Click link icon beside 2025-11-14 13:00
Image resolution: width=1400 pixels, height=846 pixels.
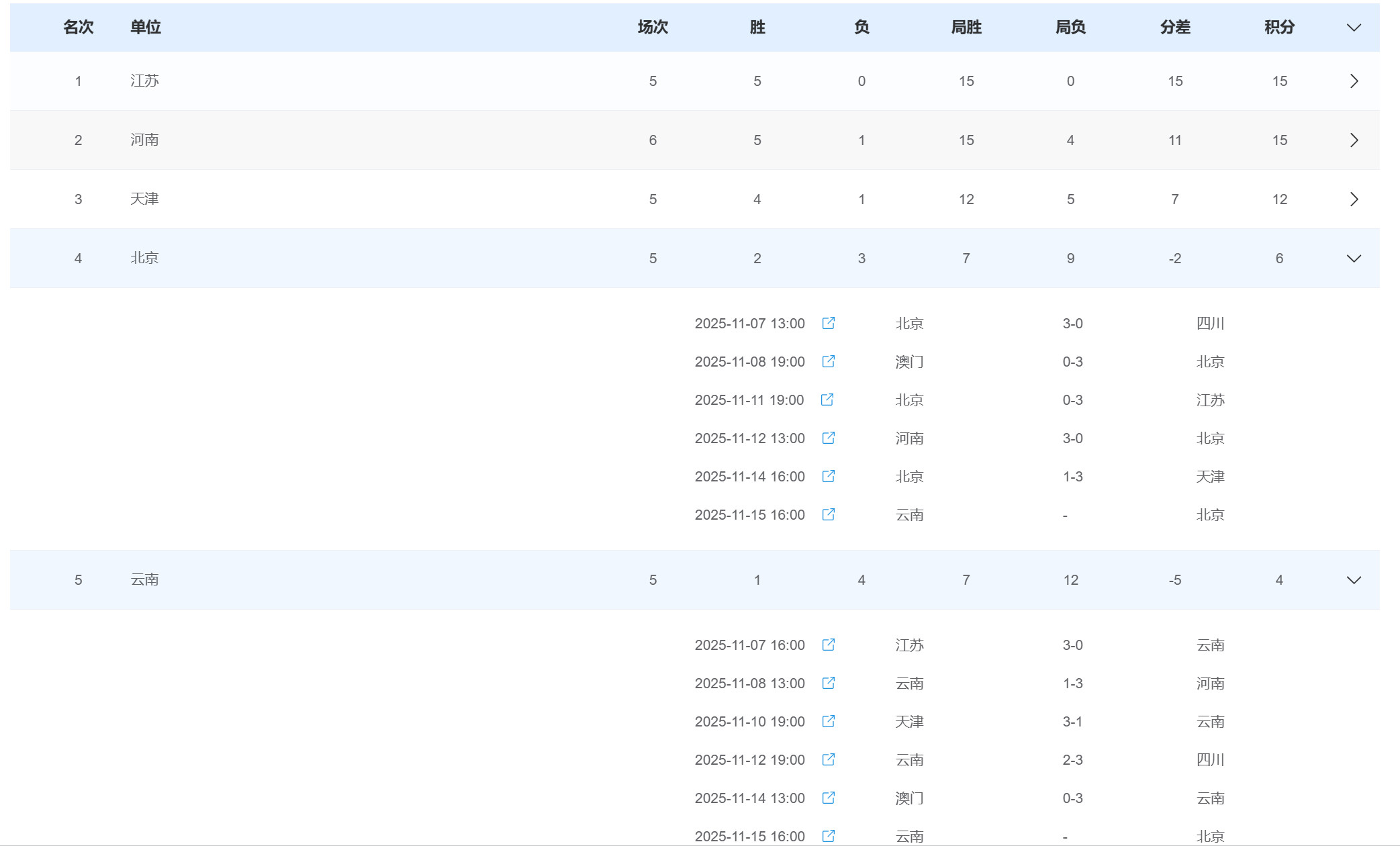[x=829, y=798]
